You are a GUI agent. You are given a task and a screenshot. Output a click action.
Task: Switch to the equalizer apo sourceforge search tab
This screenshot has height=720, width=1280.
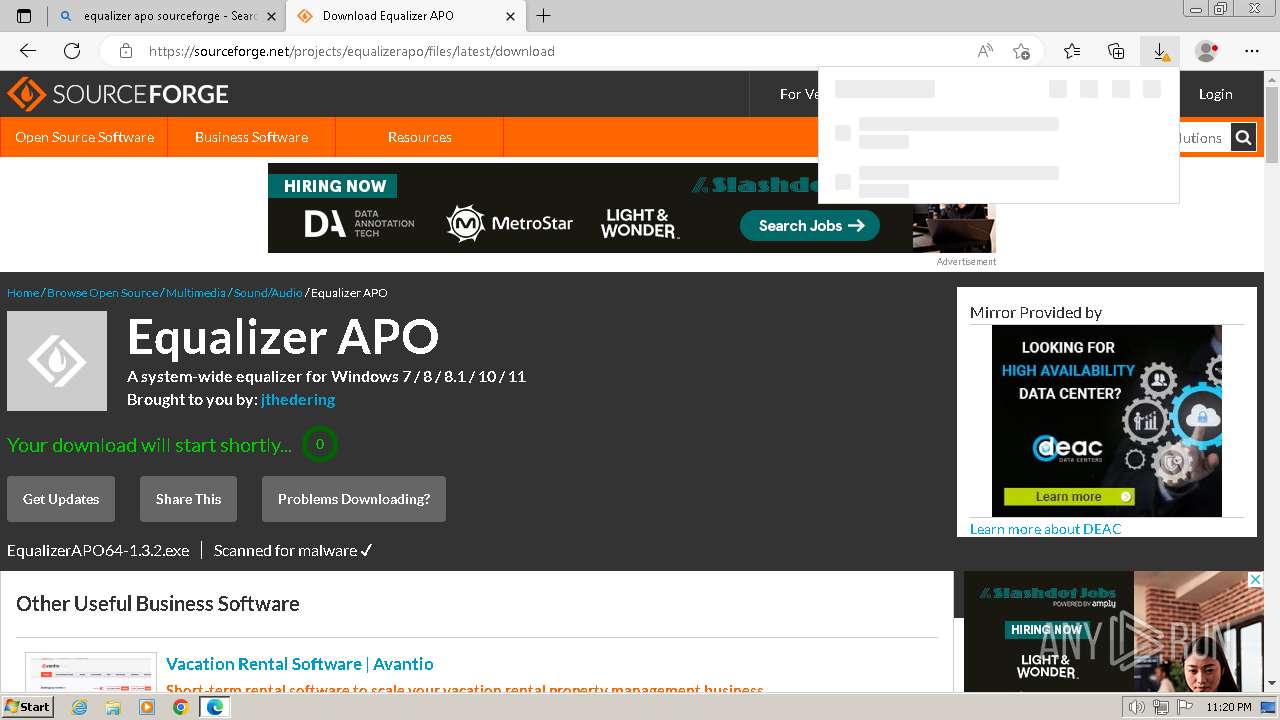pyautogui.click(x=167, y=16)
